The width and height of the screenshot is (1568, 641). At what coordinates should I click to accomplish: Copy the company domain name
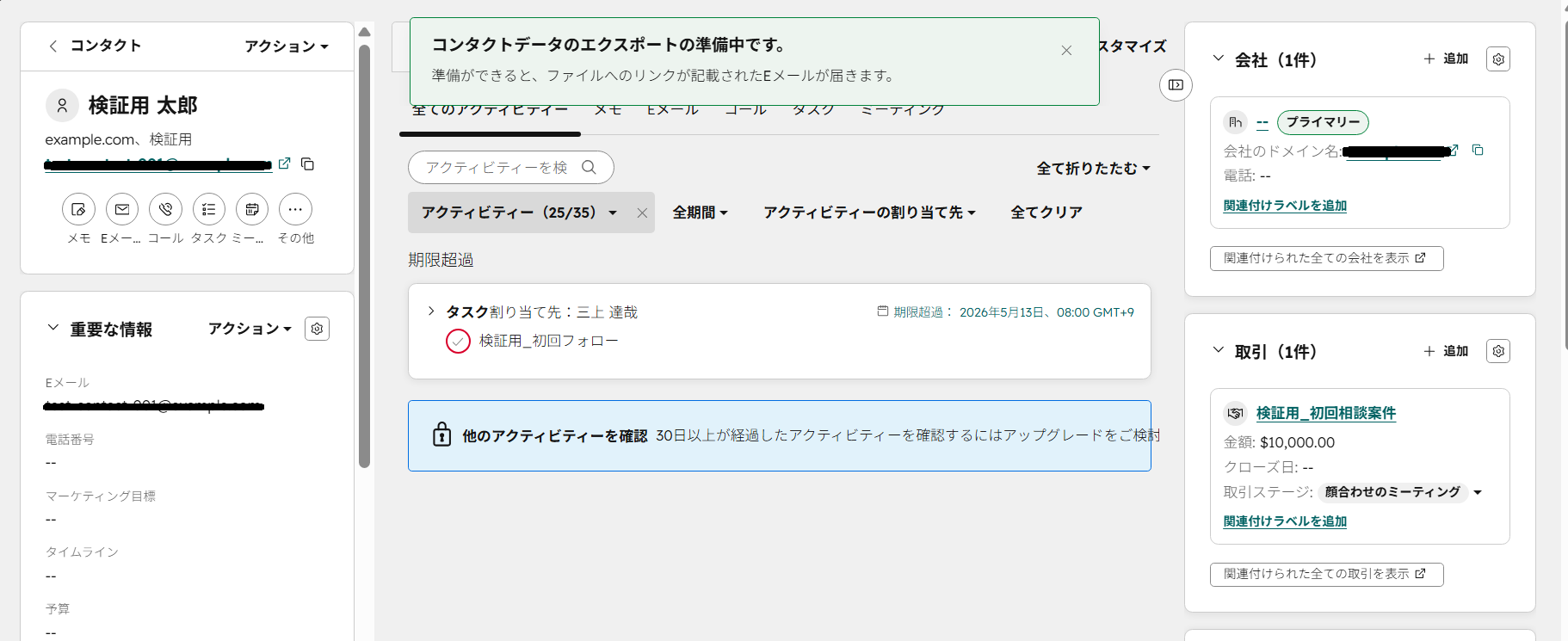click(x=1478, y=150)
